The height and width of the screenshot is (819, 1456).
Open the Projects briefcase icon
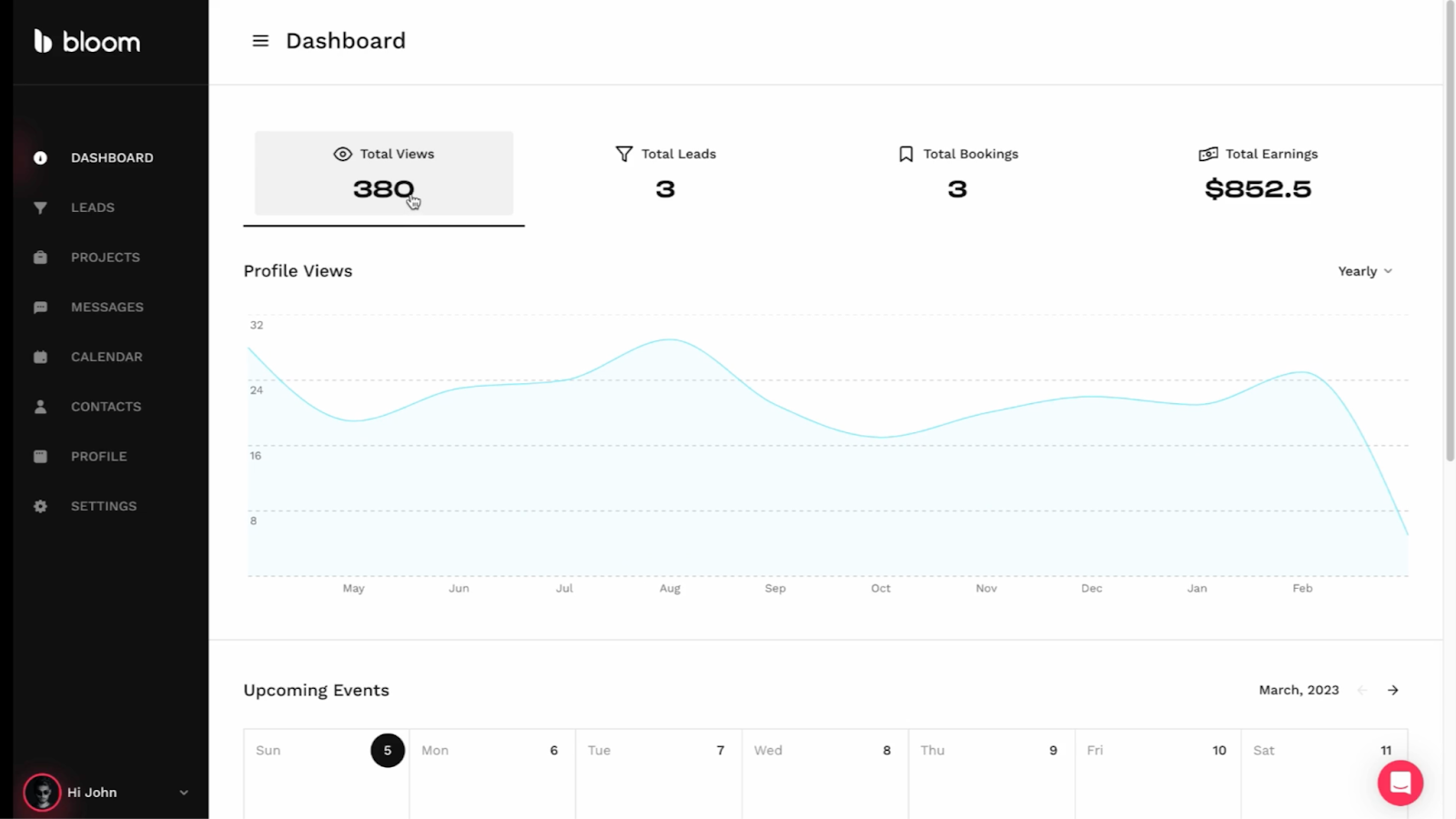pos(40,258)
